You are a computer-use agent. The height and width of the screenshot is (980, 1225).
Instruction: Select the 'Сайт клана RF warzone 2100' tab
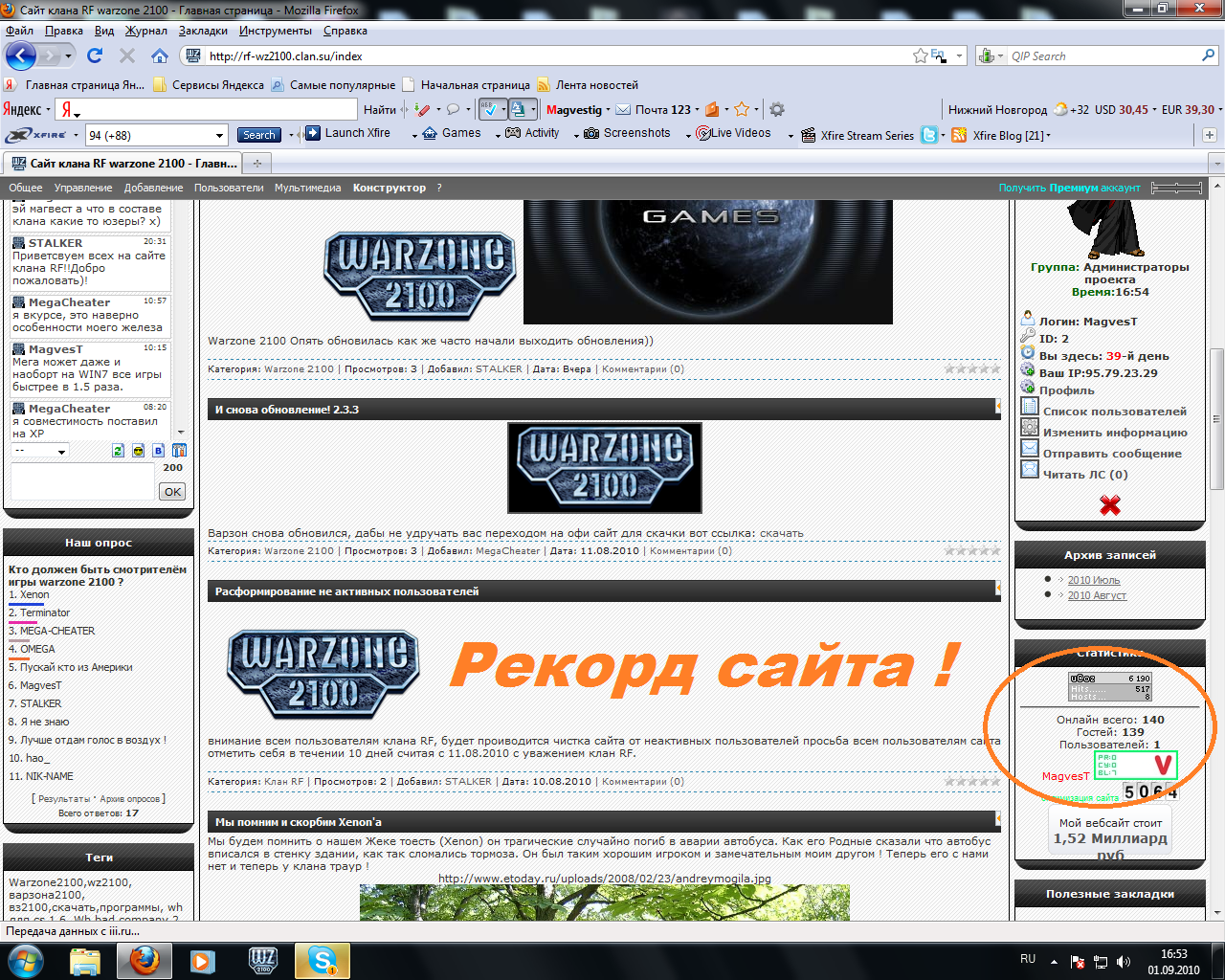122,164
